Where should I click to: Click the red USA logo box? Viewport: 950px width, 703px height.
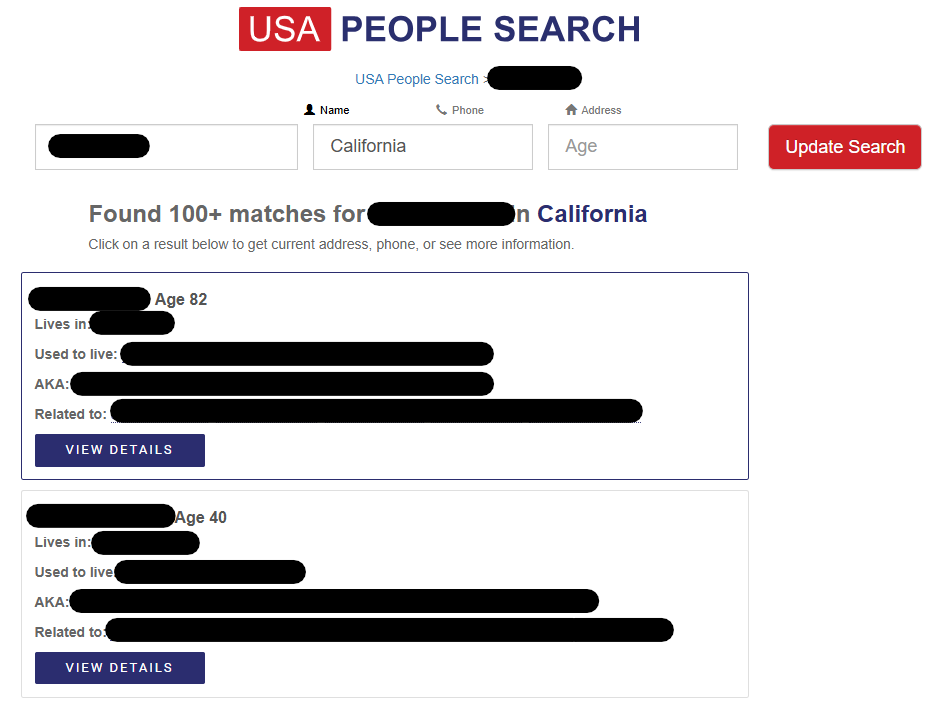(284, 29)
